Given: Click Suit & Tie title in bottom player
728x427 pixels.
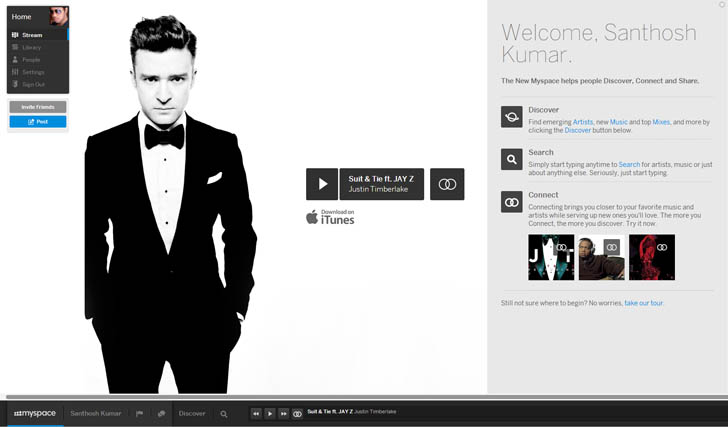Looking at the screenshot, I should point(330,412).
